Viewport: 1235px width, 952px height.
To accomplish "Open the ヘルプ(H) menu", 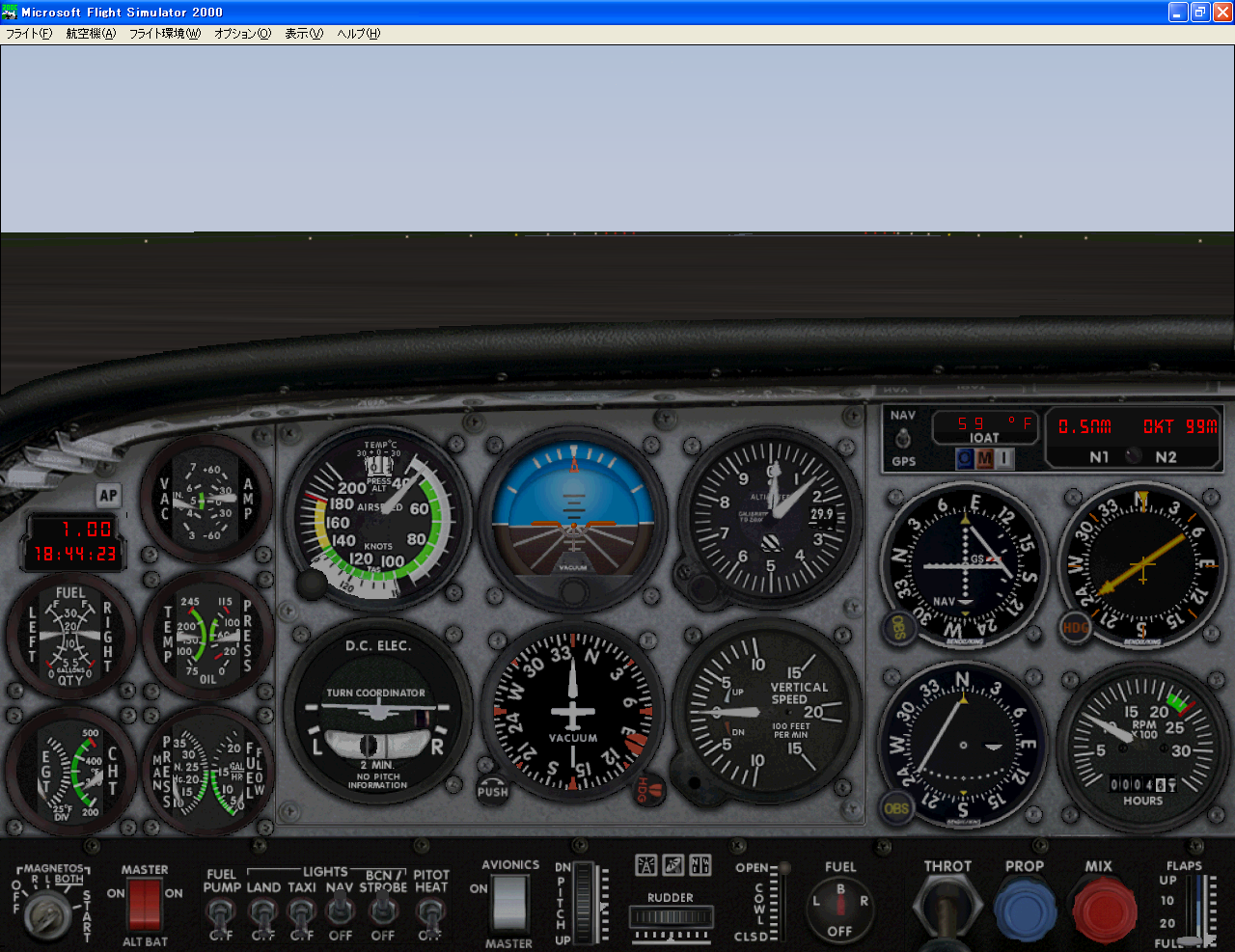I will tap(358, 34).
